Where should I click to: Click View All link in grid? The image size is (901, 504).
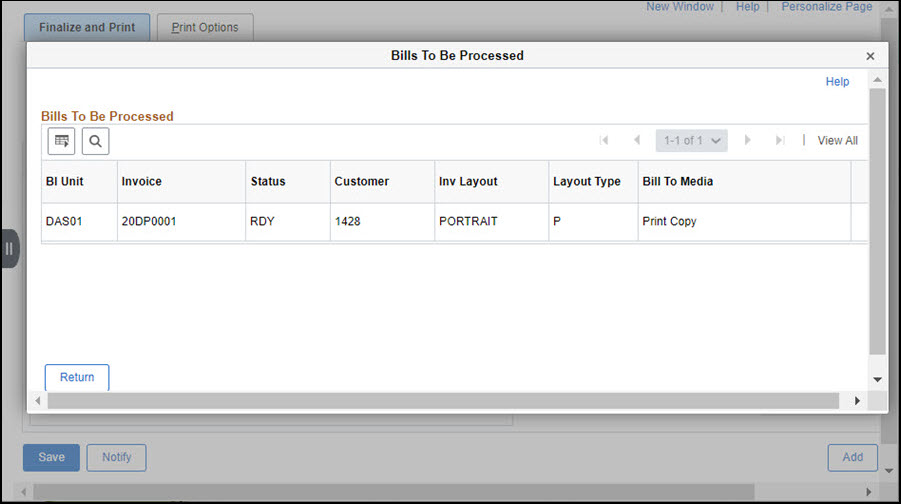coord(837,141)
